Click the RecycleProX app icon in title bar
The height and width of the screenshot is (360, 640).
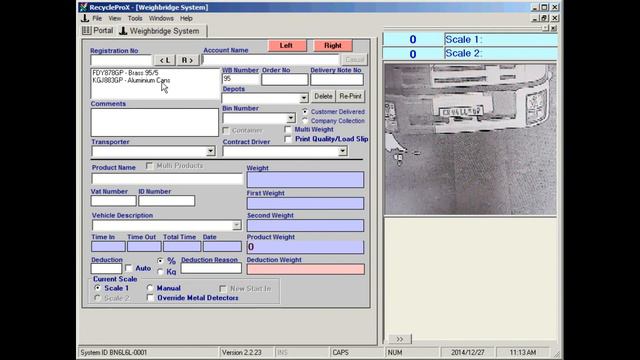[x=83, y=7]
